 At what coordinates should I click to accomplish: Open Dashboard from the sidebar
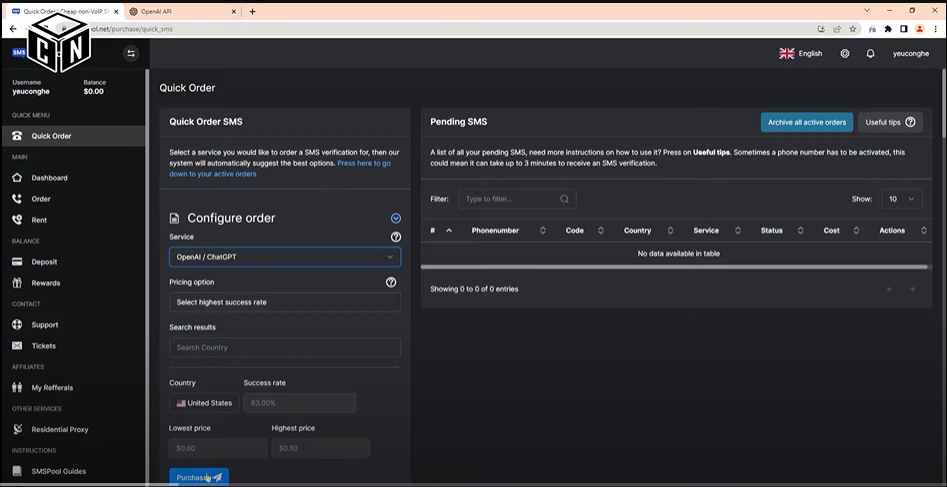tap(49, 178)
